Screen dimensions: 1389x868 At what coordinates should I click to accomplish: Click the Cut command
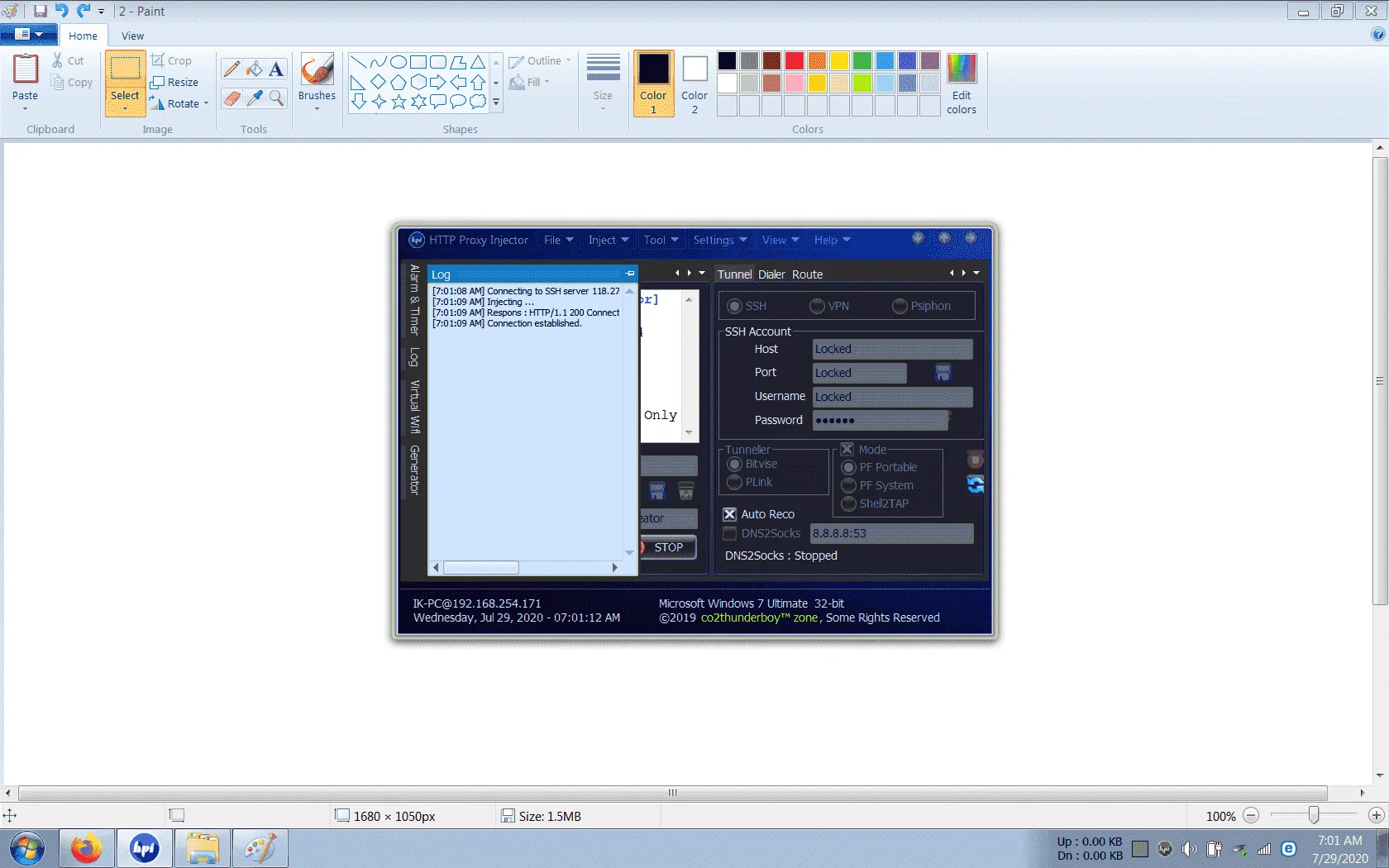tap(68, 60)
